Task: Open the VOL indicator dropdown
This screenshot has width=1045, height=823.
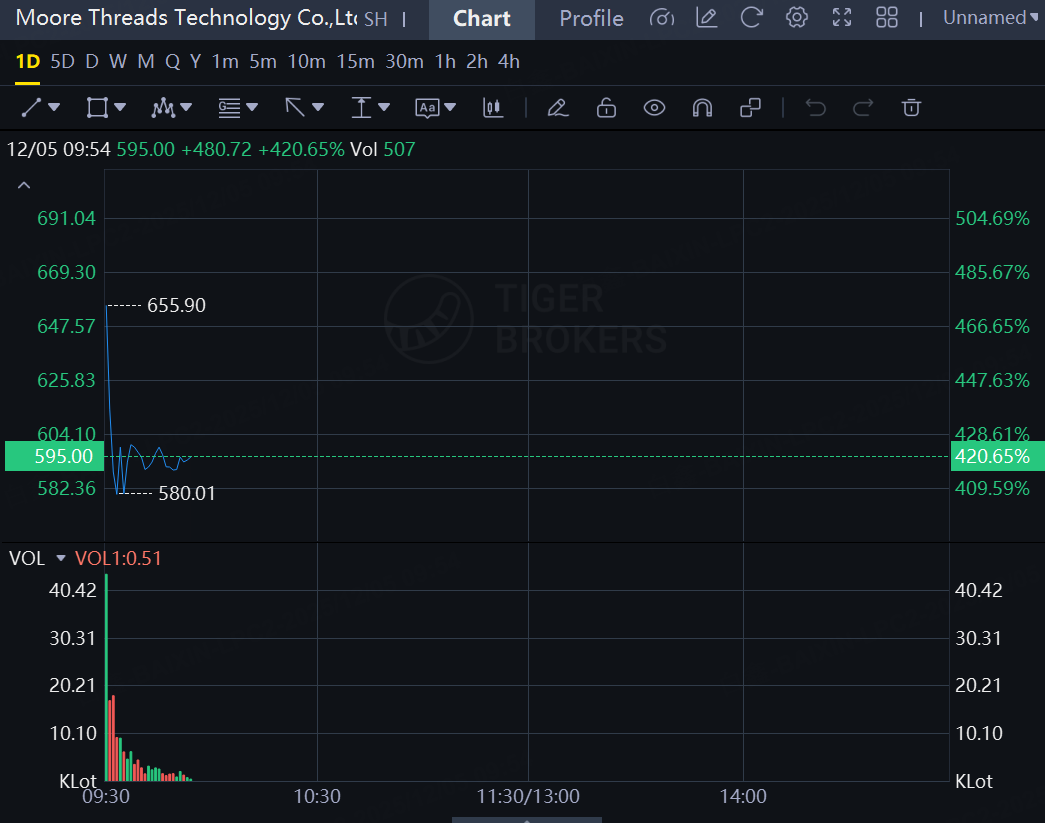Action: click(x=61, y=558)
